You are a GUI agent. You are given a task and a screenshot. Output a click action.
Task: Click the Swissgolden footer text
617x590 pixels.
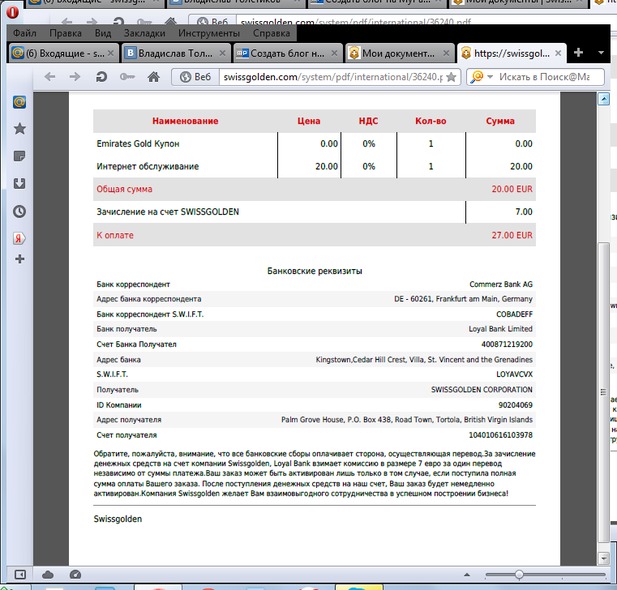(118, 519)
